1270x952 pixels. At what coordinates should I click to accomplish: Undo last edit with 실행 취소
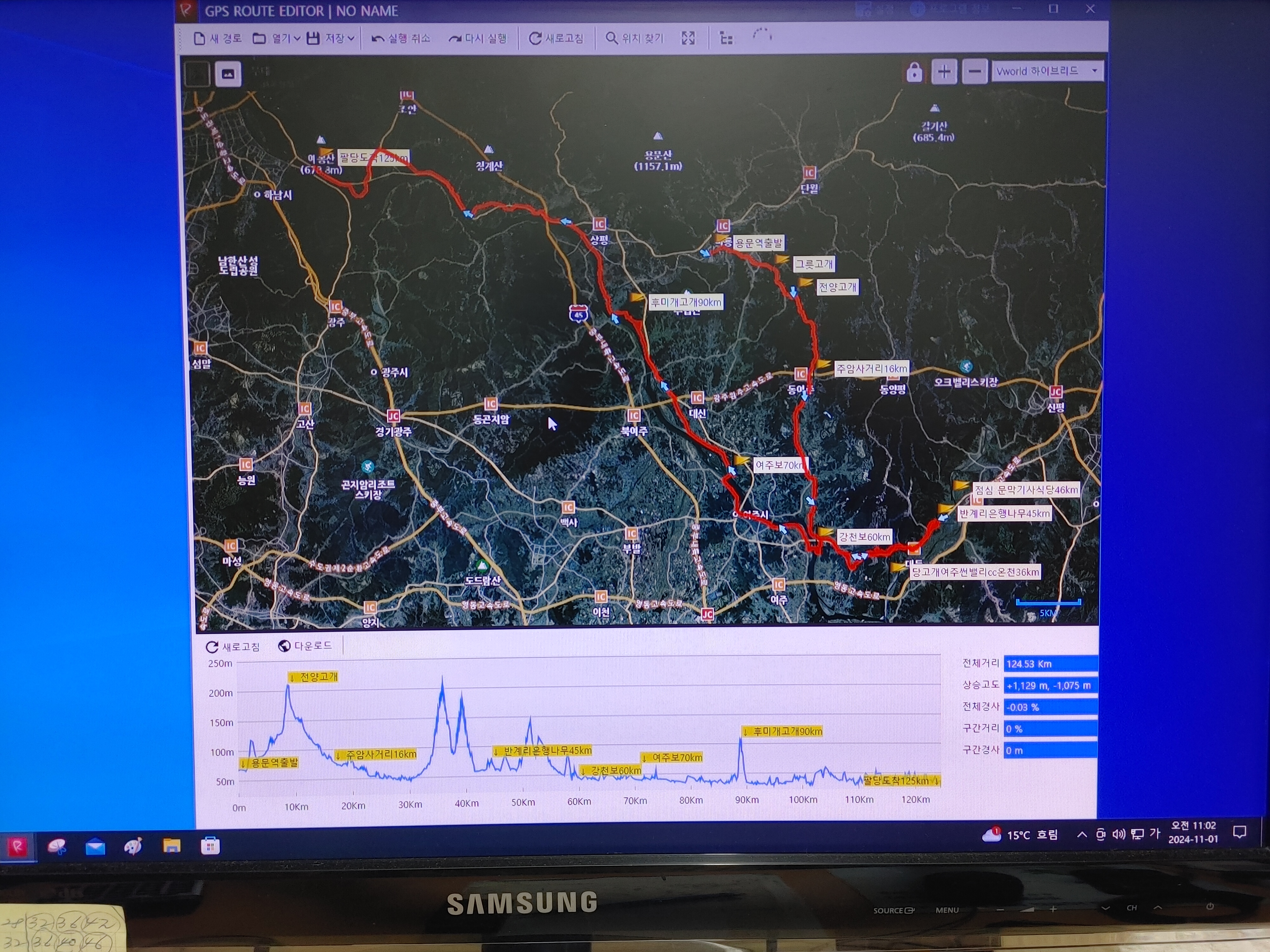point(401,38)
